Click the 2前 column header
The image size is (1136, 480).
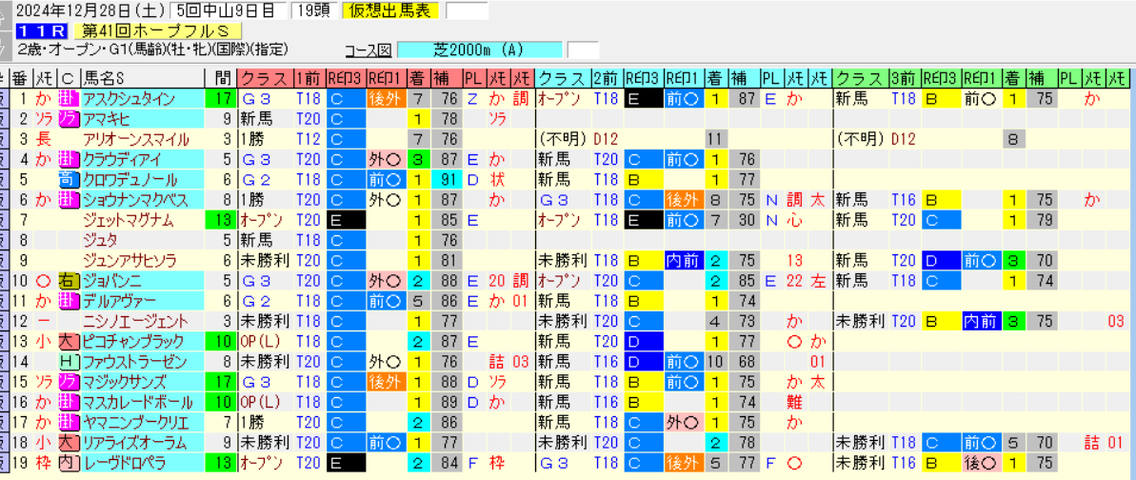coord(606,77)
